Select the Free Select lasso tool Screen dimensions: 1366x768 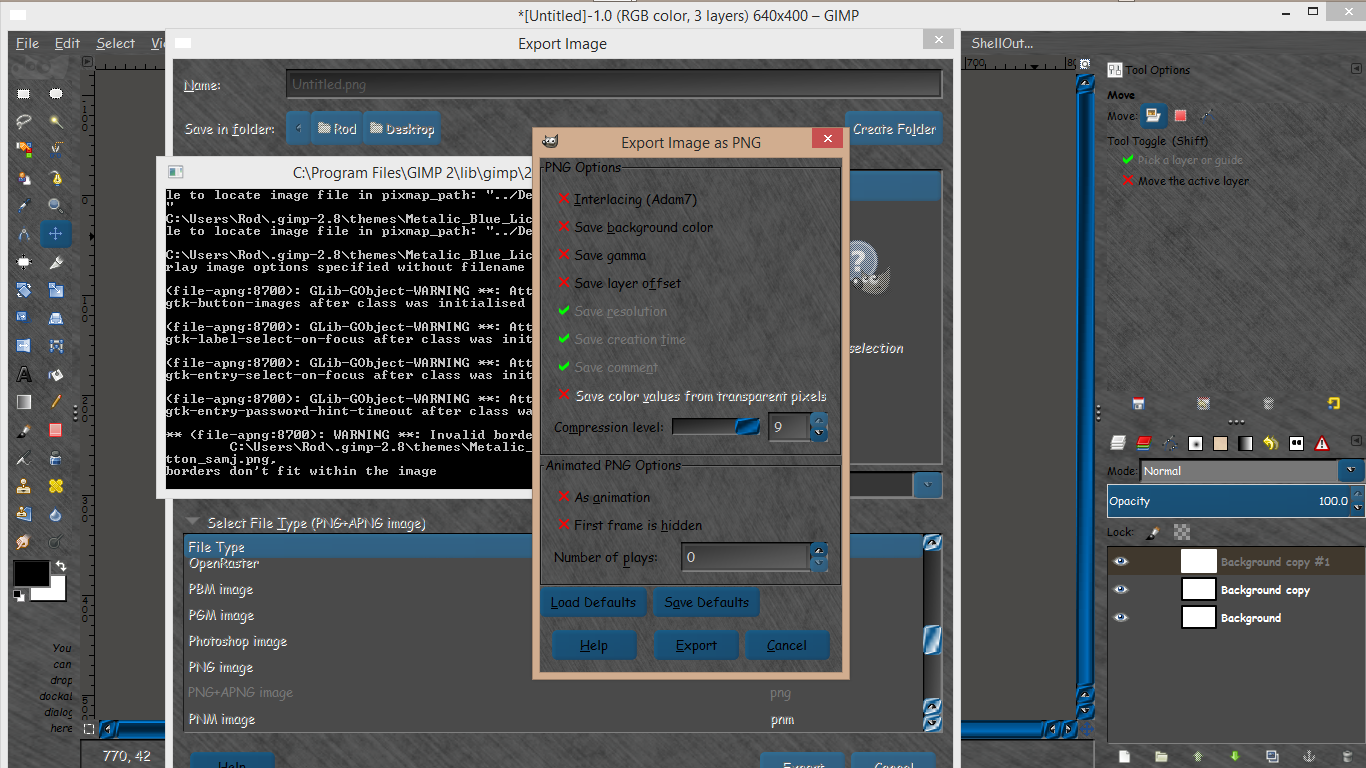(x=24, y=122)
